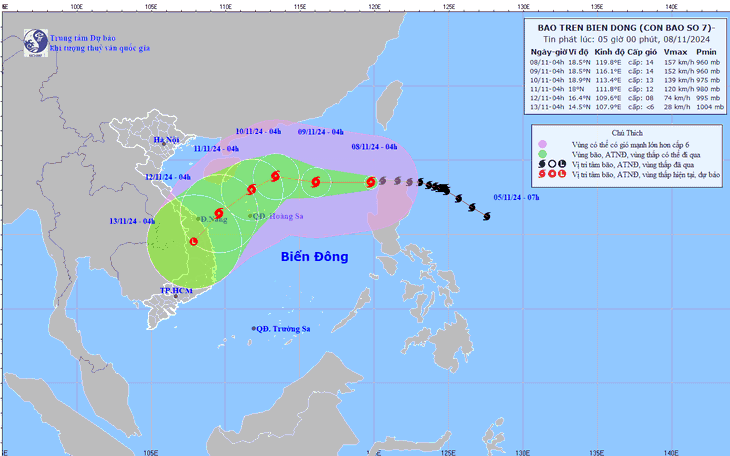Click the title 'BAO TREN BIEN DONG (CON BAO SO 7)'

click(625, 28)
